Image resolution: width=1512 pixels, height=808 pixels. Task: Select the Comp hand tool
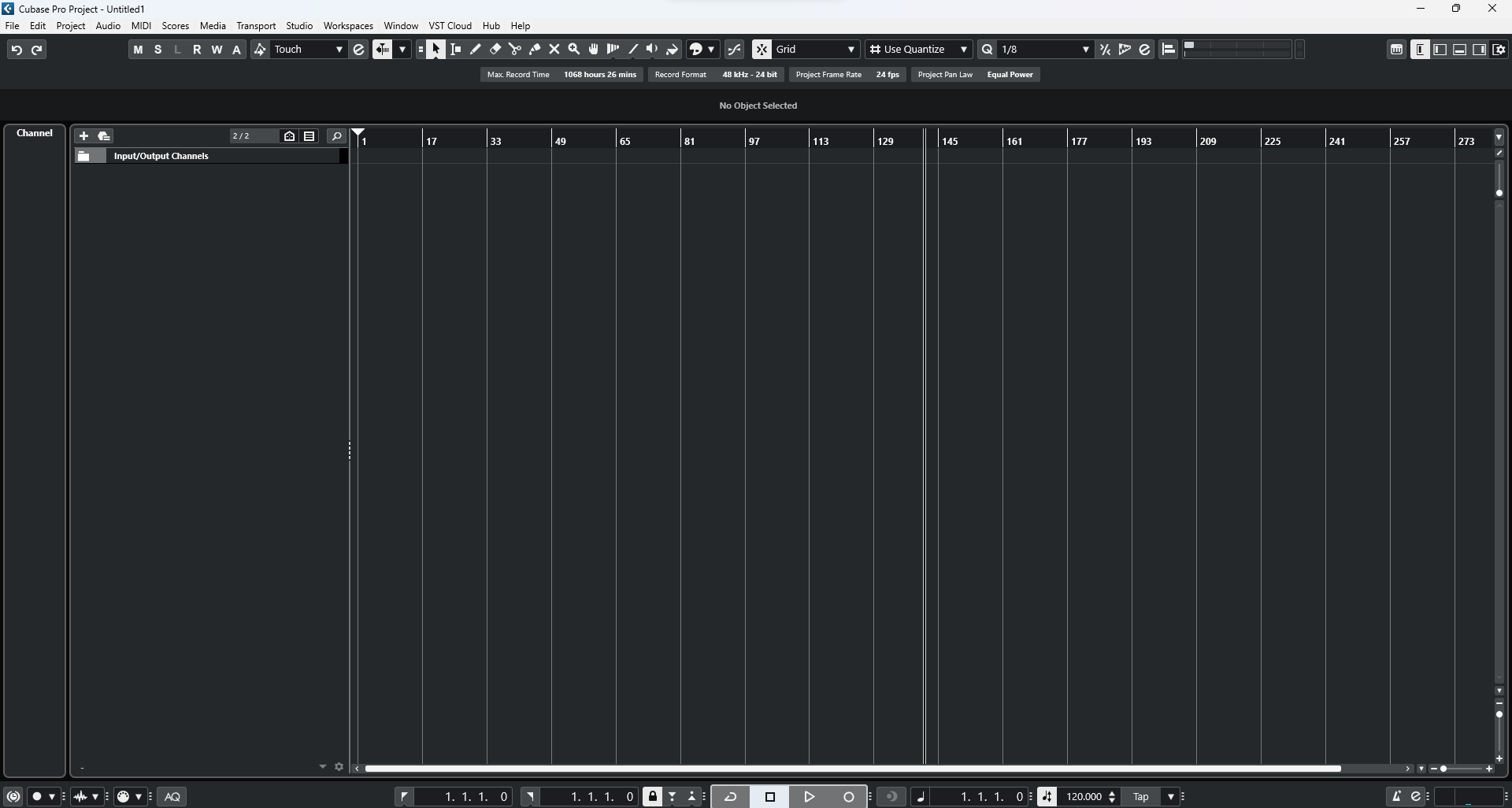[594, 50]
